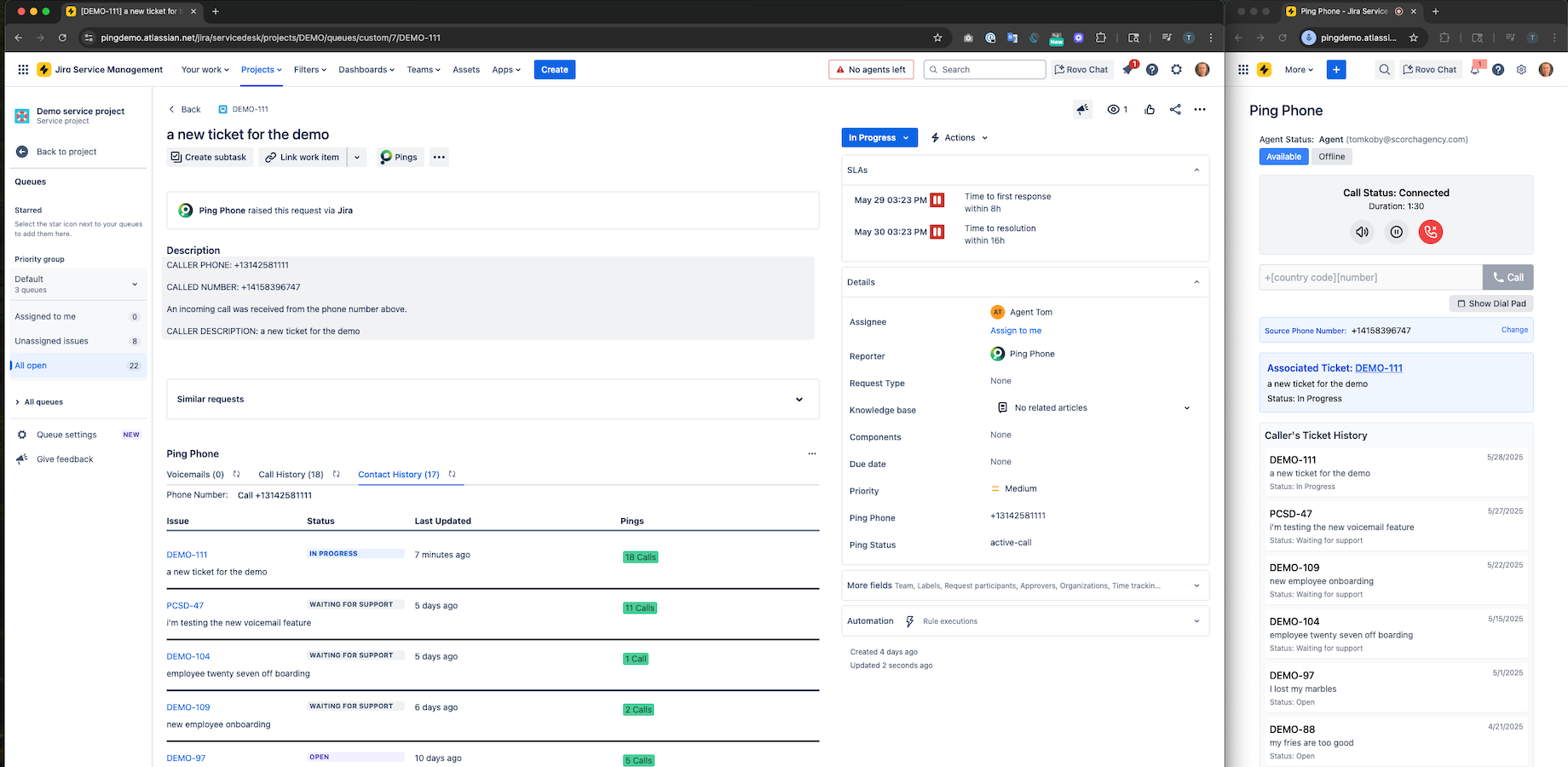Toggle Show Dial Pad
Image resolution: width=1568 pixels, height=767 pixels.
(x=1491, y=303)
